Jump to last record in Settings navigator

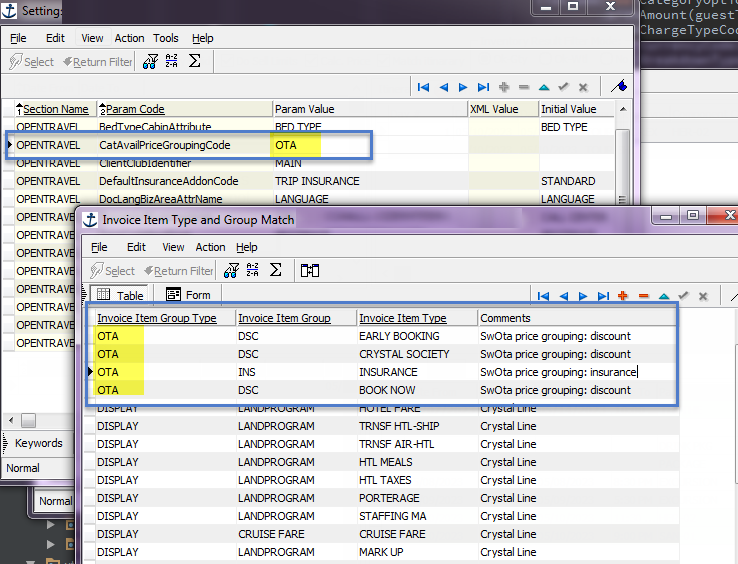pos(483,88)
